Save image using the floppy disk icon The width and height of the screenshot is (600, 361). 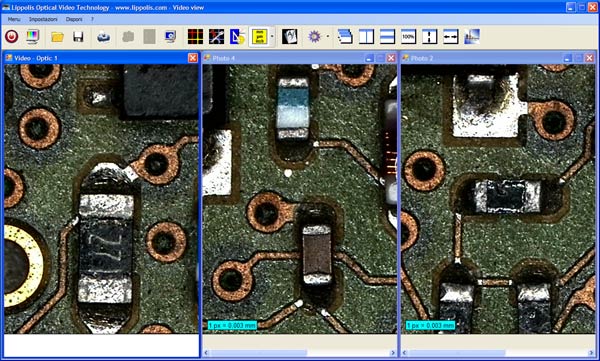point(78,37)
